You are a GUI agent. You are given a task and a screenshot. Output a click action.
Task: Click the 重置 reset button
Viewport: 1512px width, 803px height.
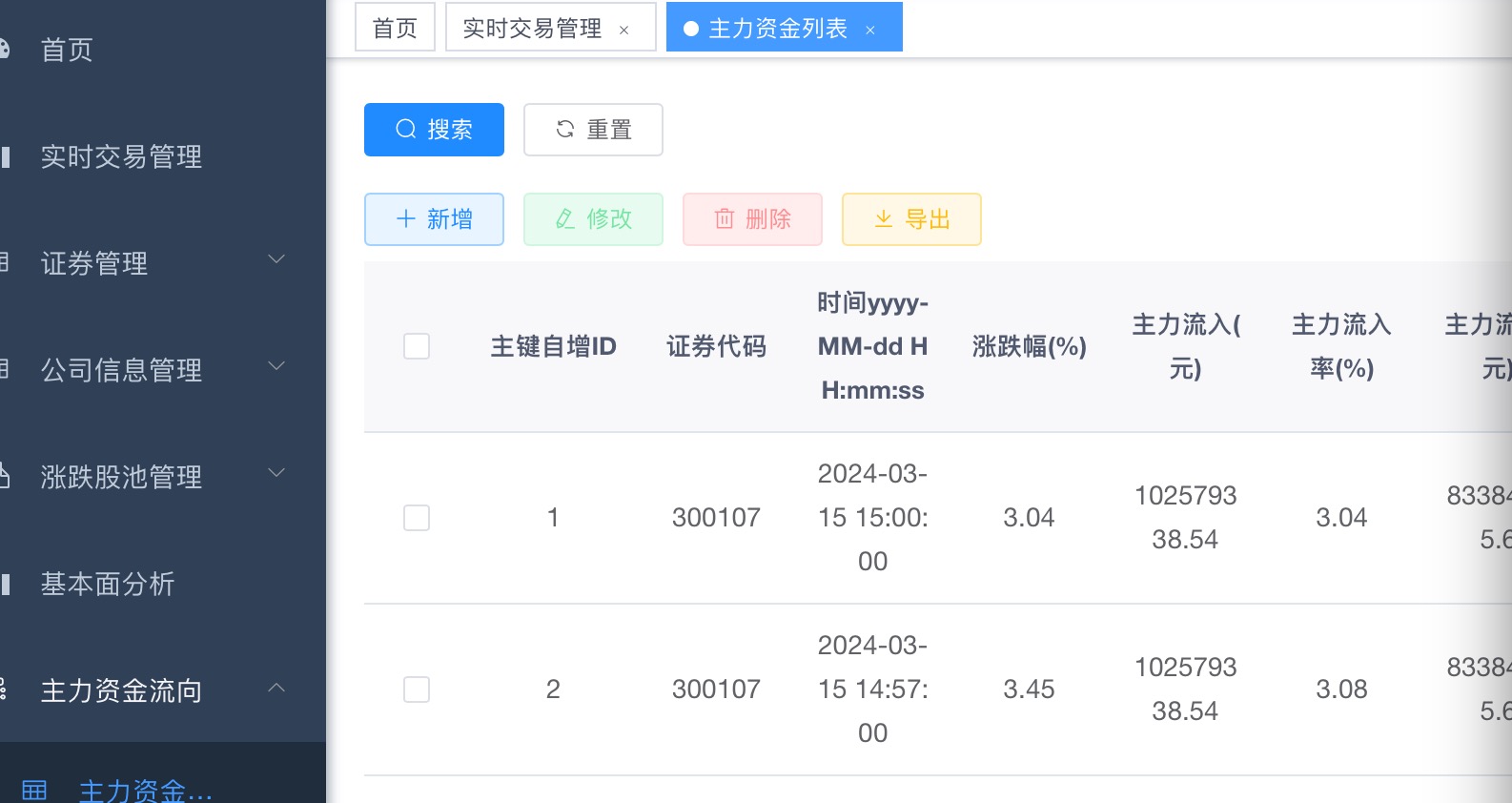[593, 130]
